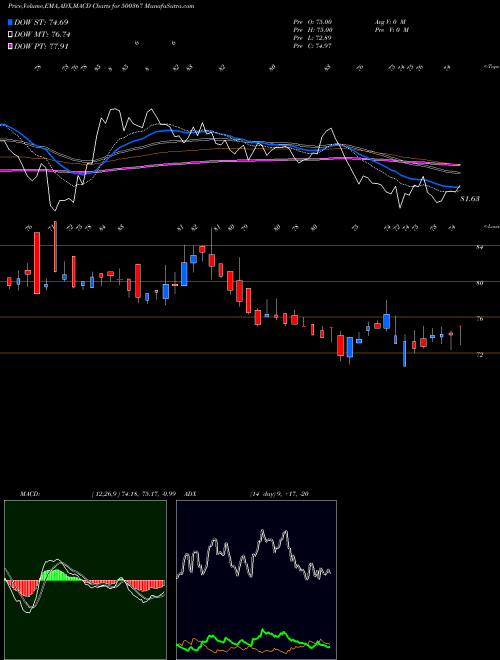Click the ADX '(14 day)' values text
The height and width of the screenshot is (660, 500).
(x=279, y=494)
